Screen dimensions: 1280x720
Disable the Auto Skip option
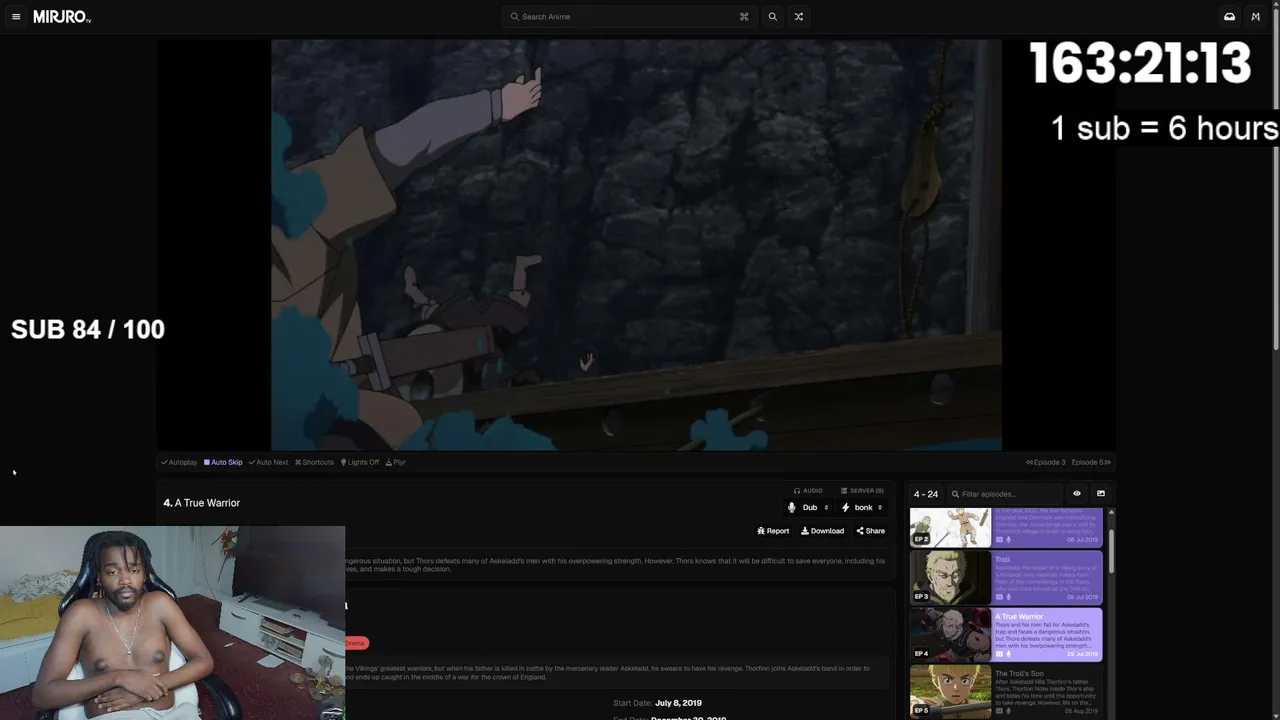[223, 462]
